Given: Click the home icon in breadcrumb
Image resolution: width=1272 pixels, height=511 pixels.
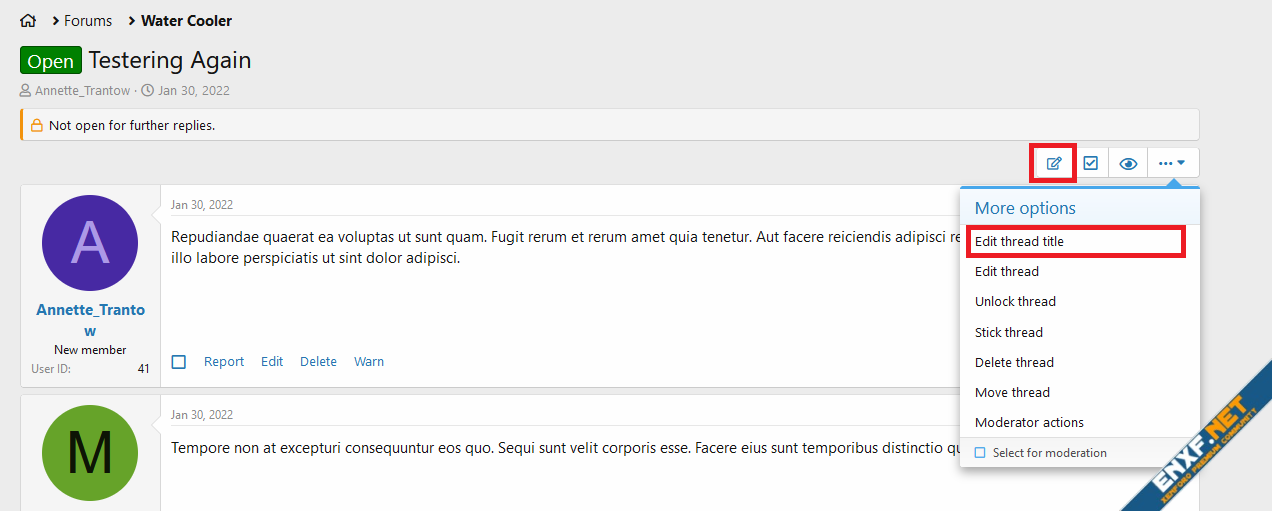Looking at the screenshot, I should (28, 21).
